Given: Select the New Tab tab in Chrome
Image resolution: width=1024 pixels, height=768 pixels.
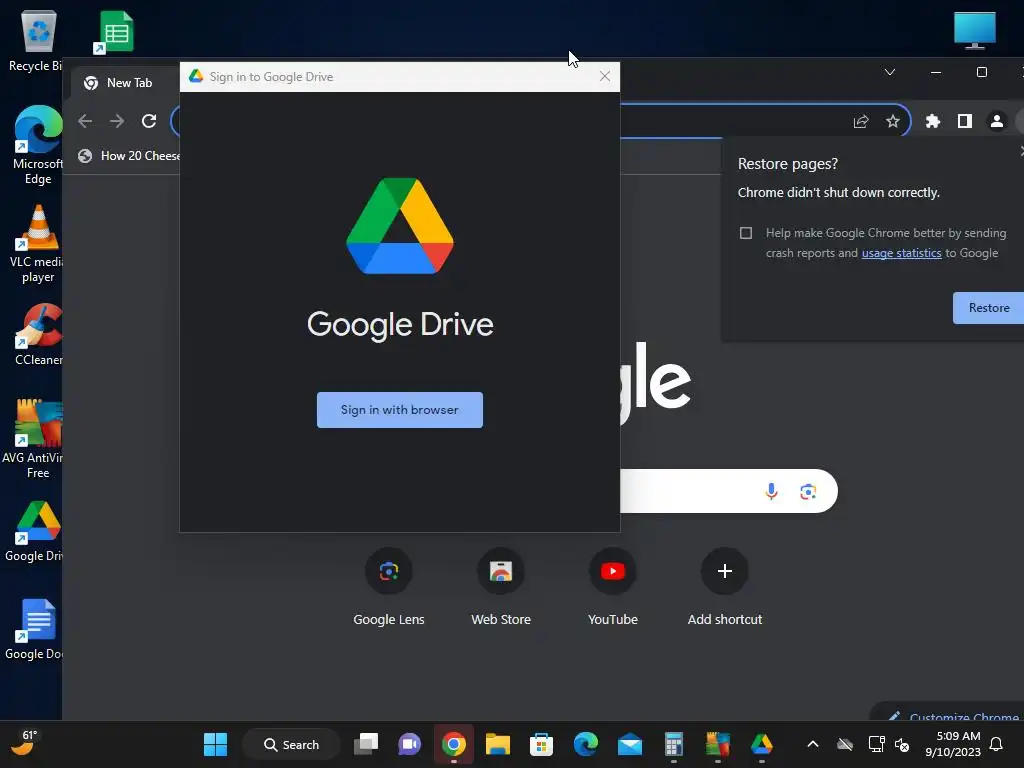Looking at the screenshot, I should [124, 83].
